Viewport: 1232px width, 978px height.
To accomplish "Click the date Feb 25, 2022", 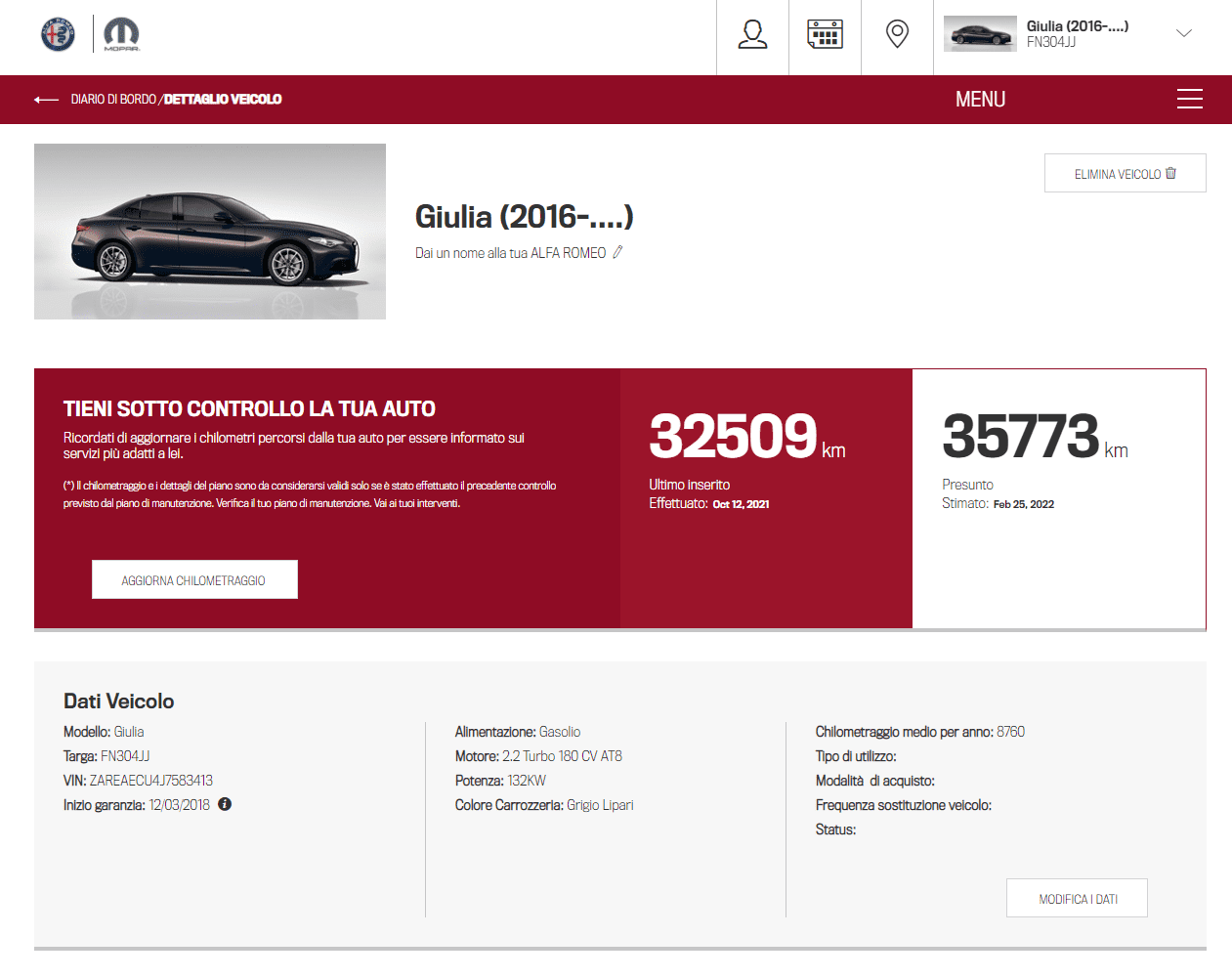I will click(1024, 504).
